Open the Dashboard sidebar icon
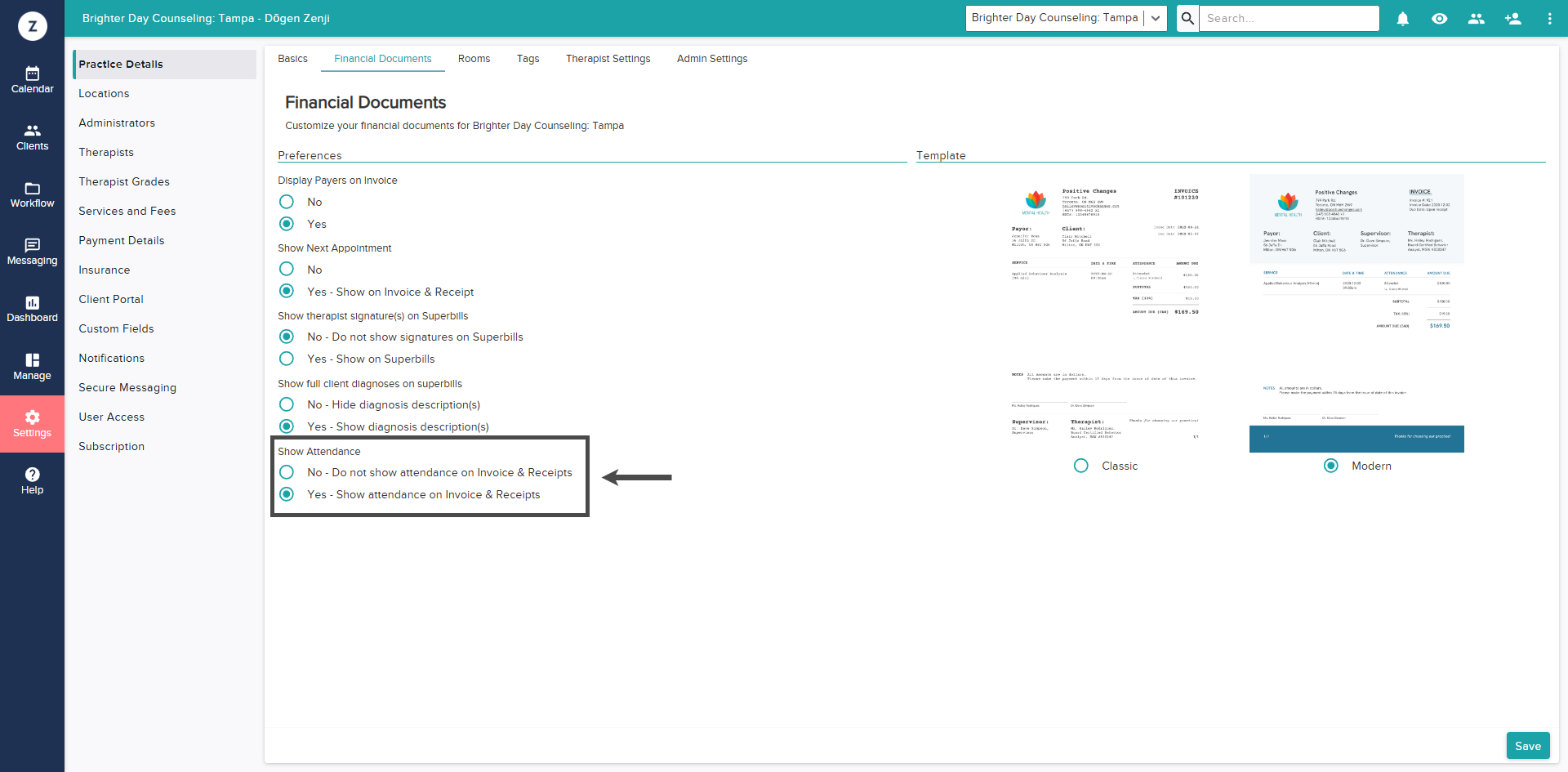The width and height of the screenshot is (1568, 772). pos(33,309)
